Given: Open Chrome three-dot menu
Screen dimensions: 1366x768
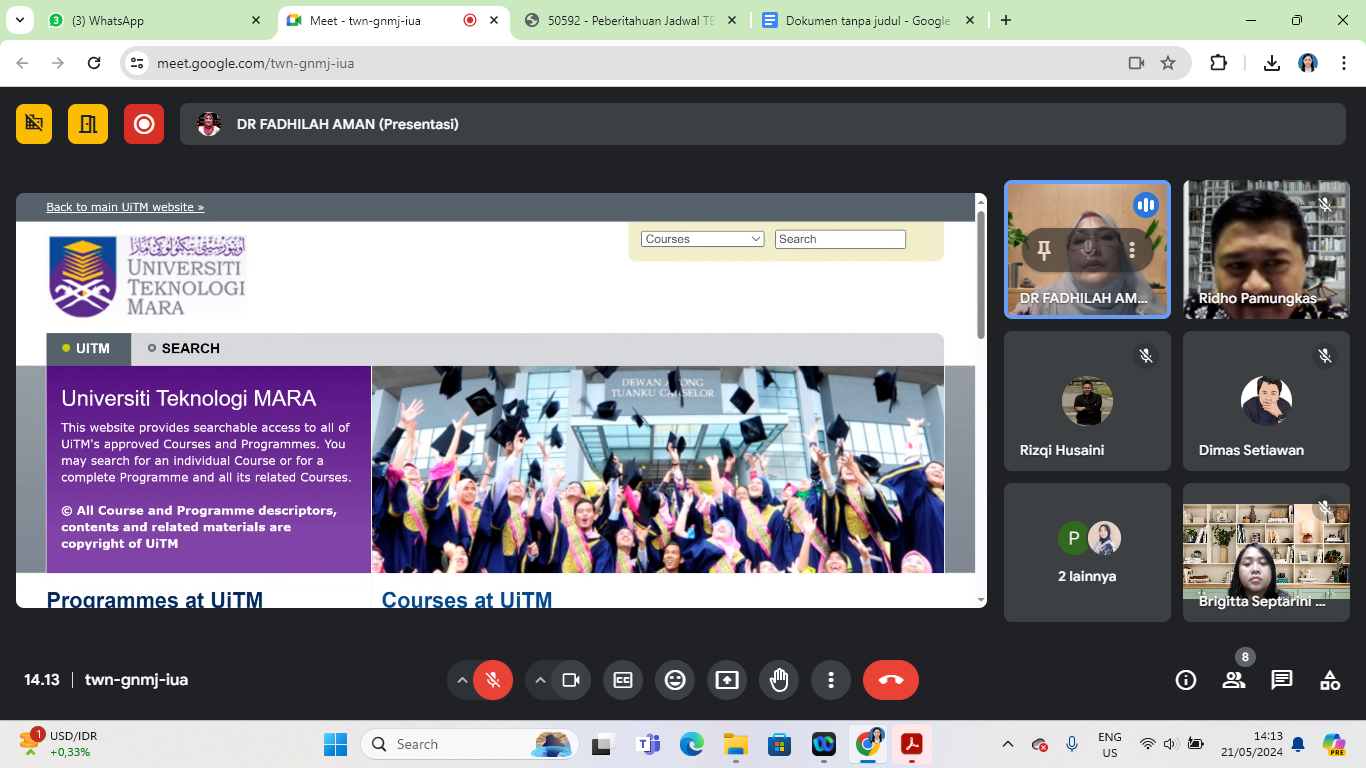Looking at the screenshot, I should click(x=1343, y=63).
